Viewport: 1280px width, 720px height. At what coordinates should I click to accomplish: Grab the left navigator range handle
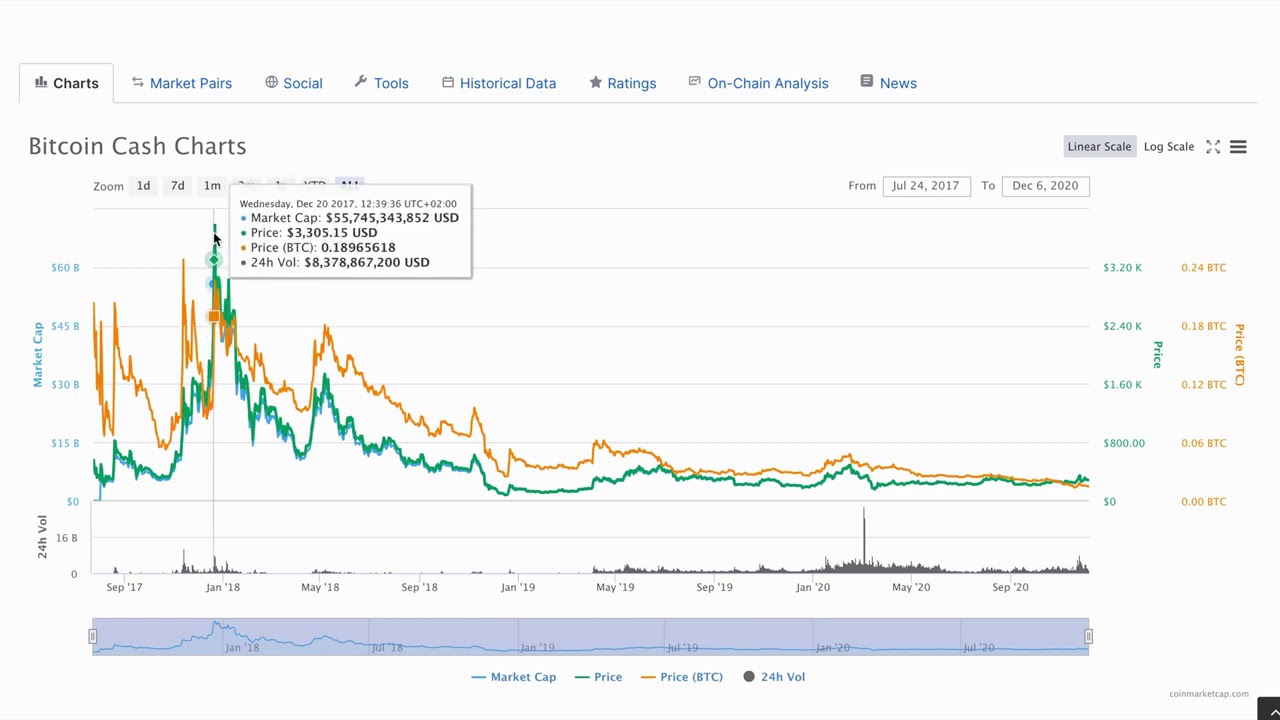92,636
